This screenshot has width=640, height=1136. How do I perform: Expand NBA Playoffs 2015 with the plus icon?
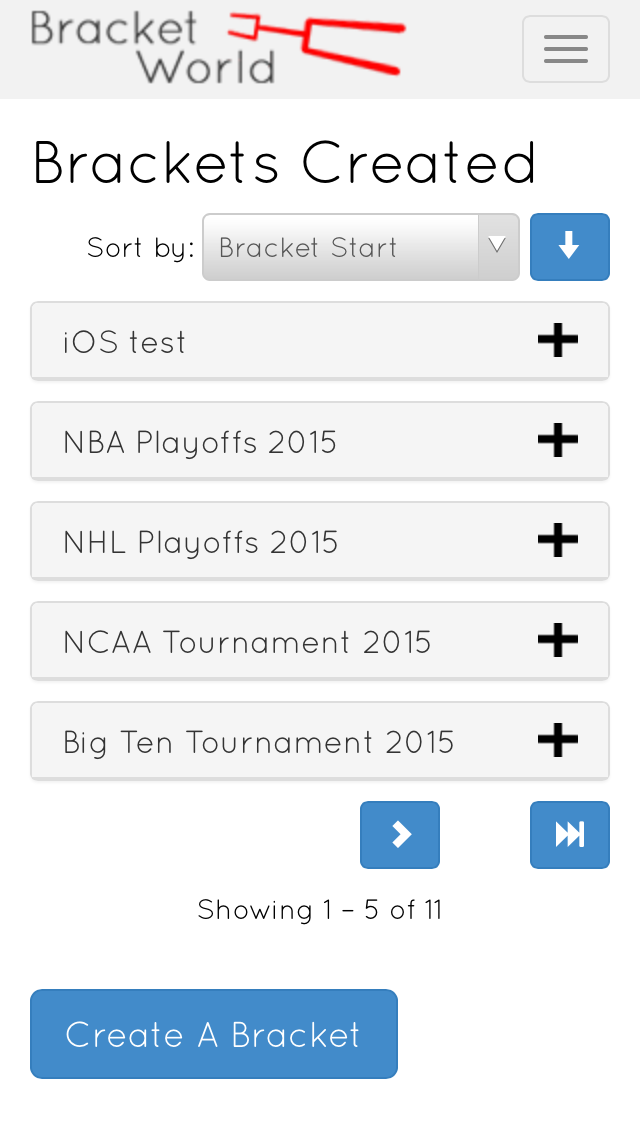[558, 441]
